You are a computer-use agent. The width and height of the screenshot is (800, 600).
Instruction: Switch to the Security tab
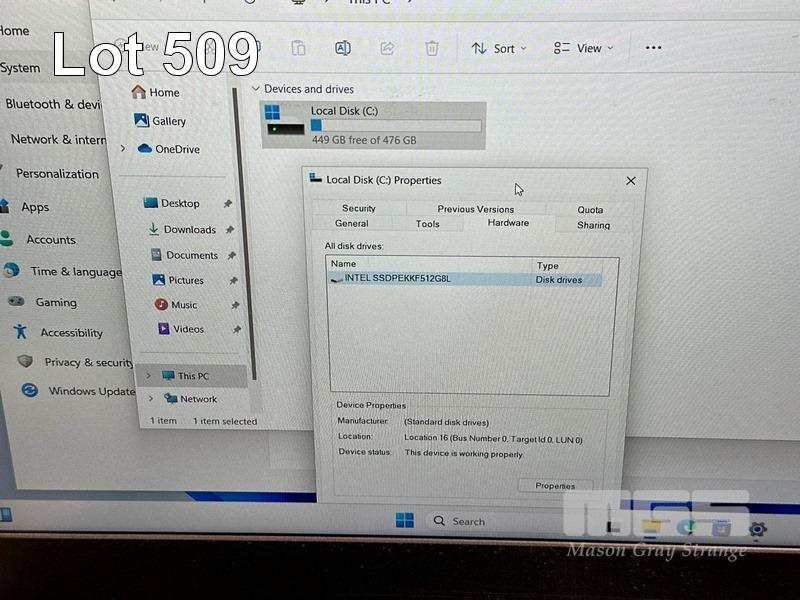click(359, 209)
